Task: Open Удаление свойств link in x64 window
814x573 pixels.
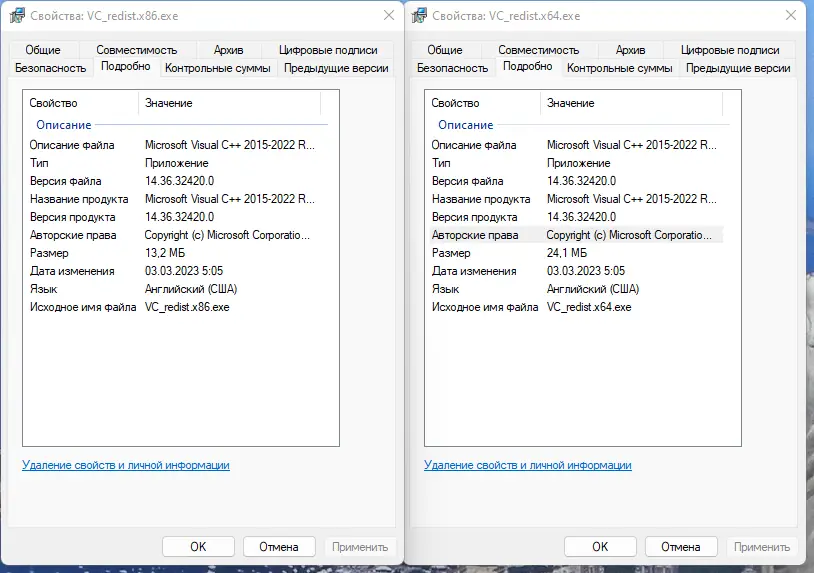Action: point(528,465)
